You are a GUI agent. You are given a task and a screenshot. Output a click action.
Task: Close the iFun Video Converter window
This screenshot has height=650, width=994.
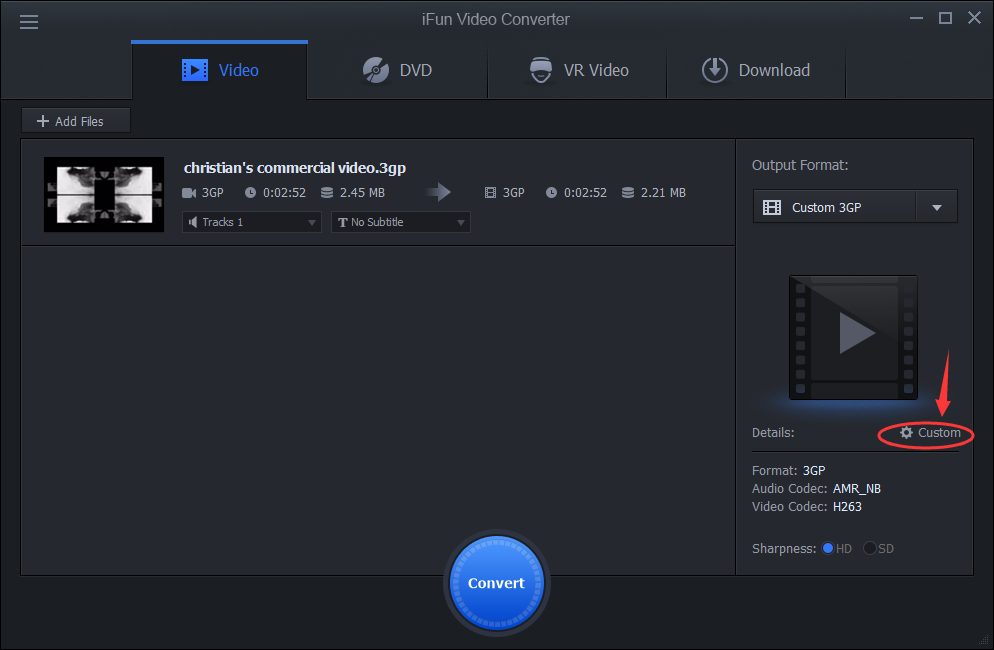(x=974, y=18)
